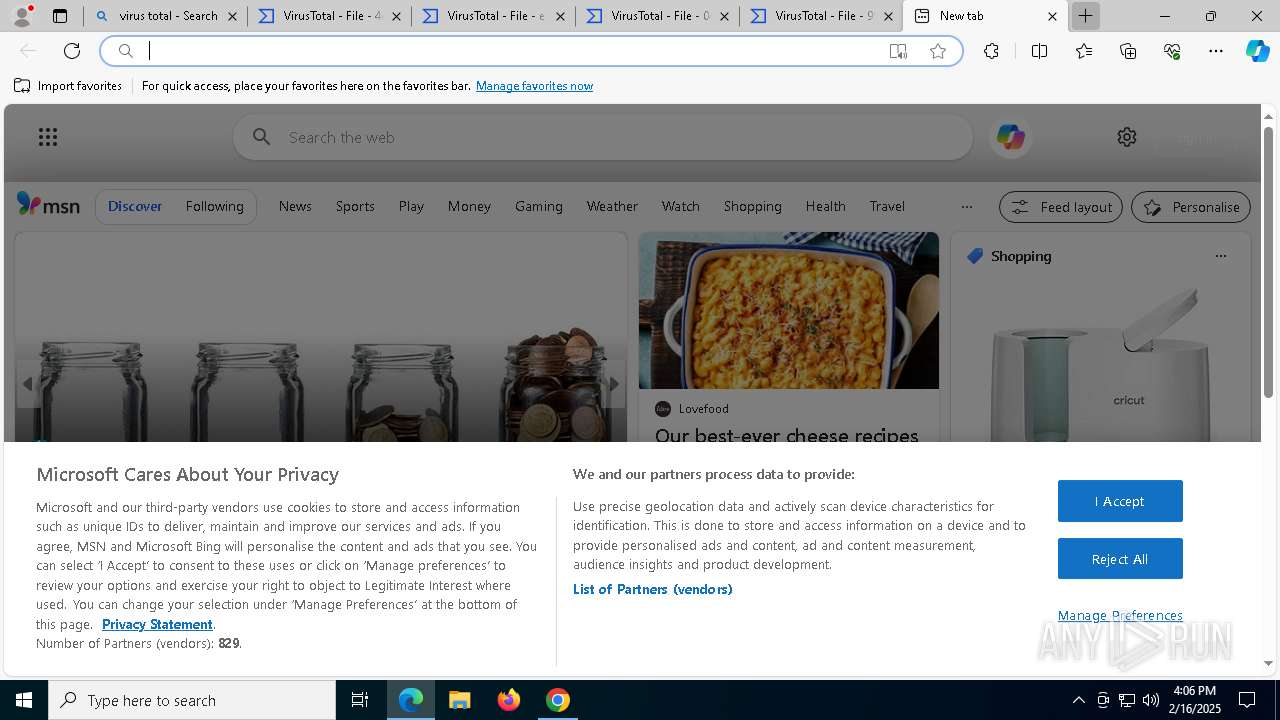This screenshot has height=720, width=1280.
Task: Open the cheese recipes article image
Action: point(789,311)
